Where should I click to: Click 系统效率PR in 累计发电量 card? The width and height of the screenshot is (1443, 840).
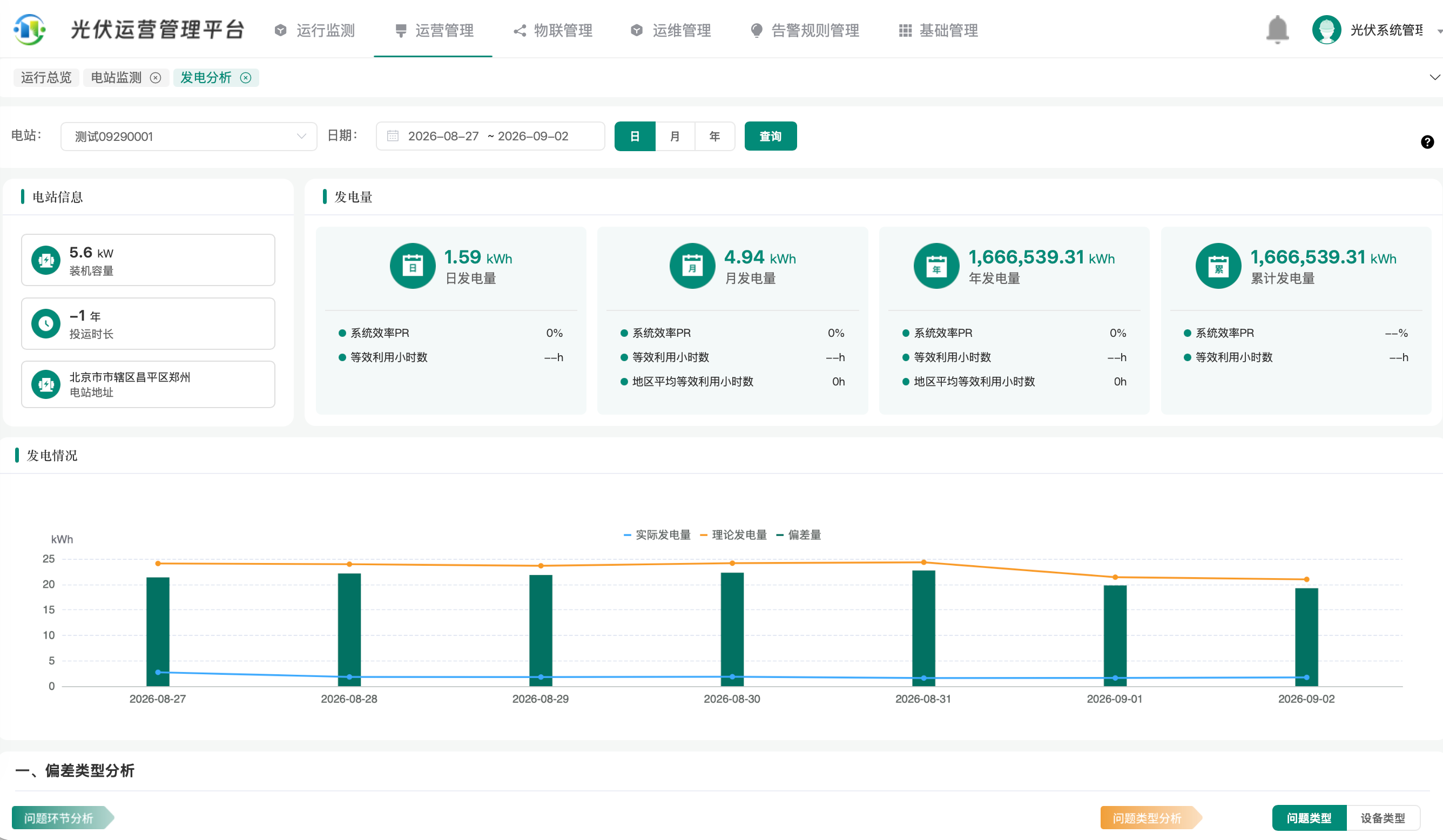[1225, 333]
